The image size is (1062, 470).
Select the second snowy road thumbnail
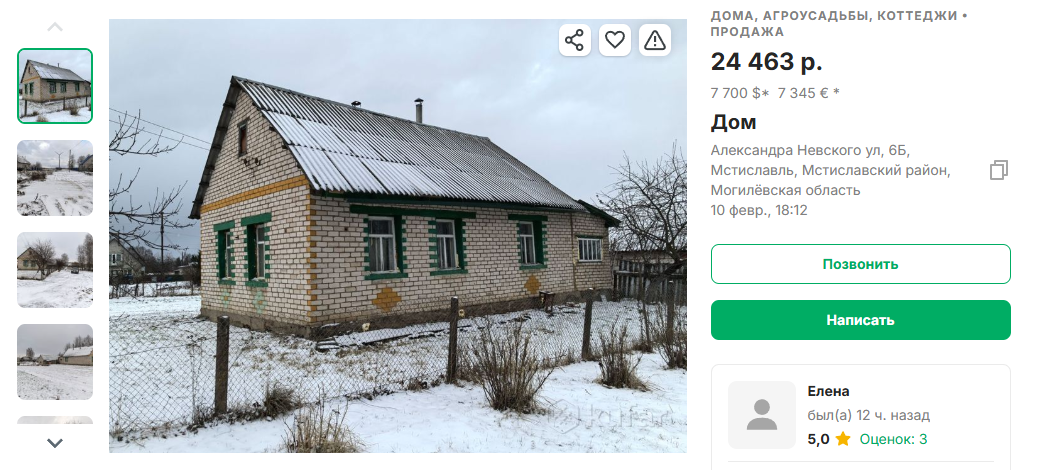(x=55, y=178)
